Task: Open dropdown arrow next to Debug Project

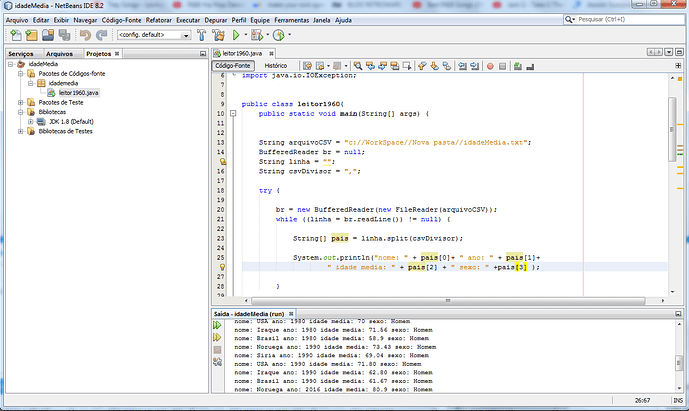Action: (x=267, y=35)
